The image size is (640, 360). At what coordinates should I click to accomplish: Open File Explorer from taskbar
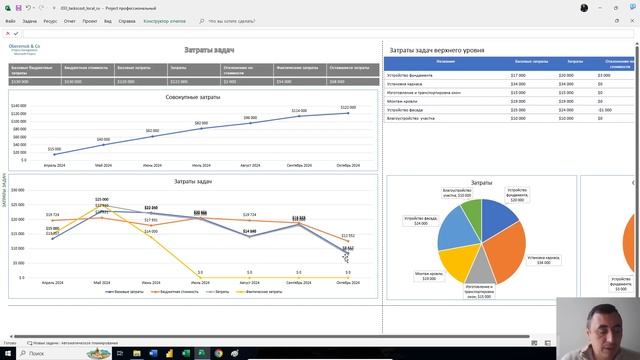point(137,353)
